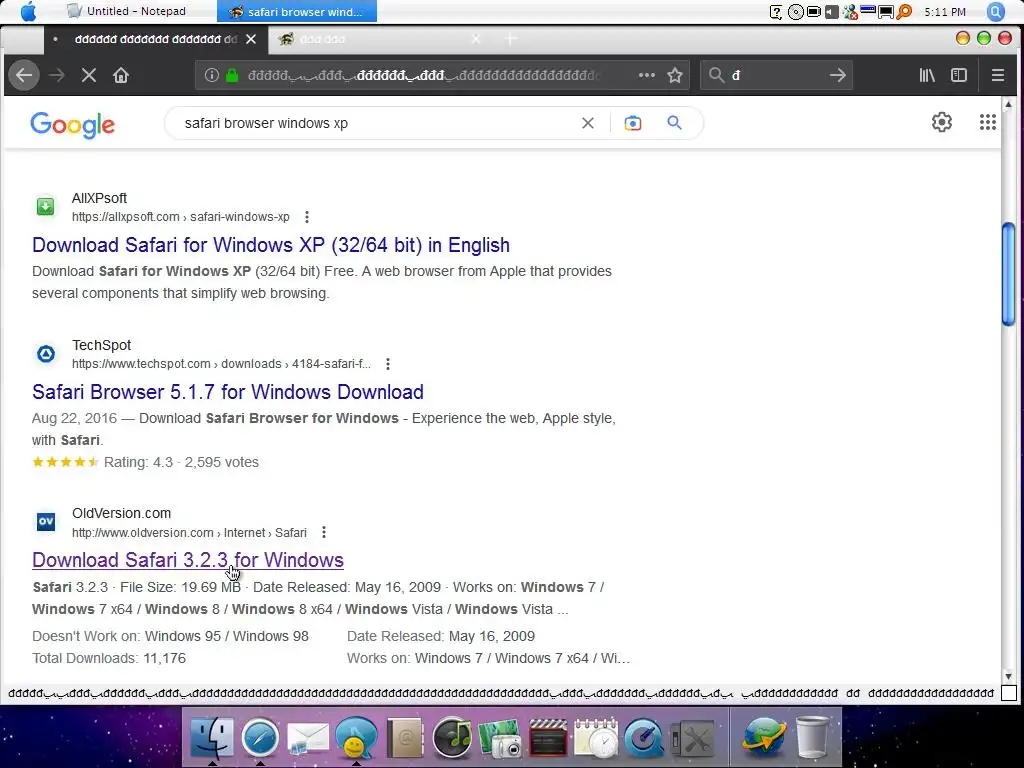1024x768 pixels.
Task: Open Google quick settings gear
Action: (942, 122)
